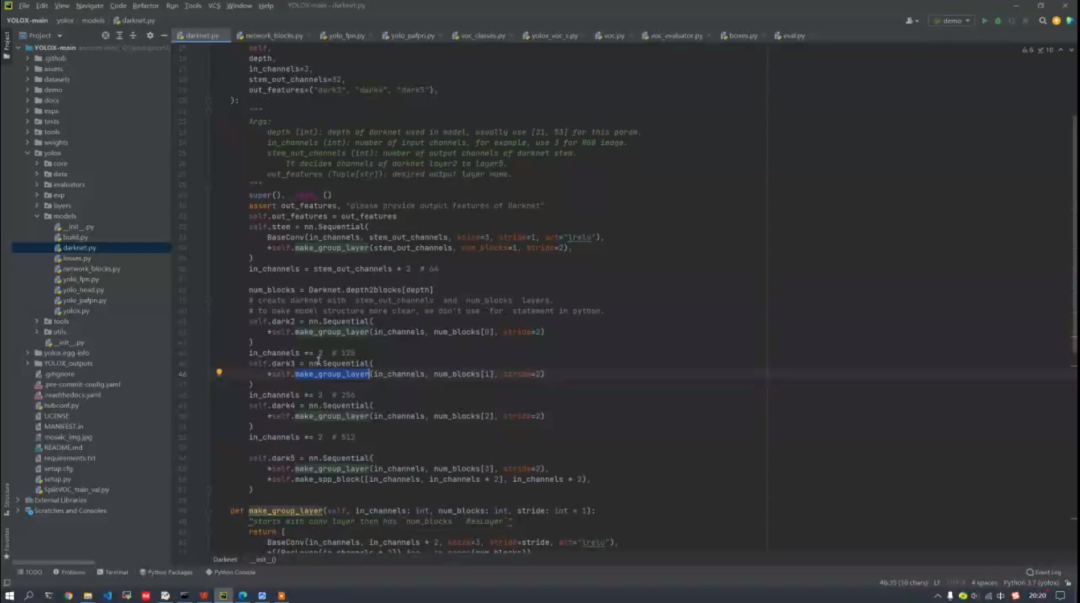Open Search Everywhere magnifier icon
Image resolution: width=1080 pixels, height=603 pixels.
click(x=1042, y=20)
